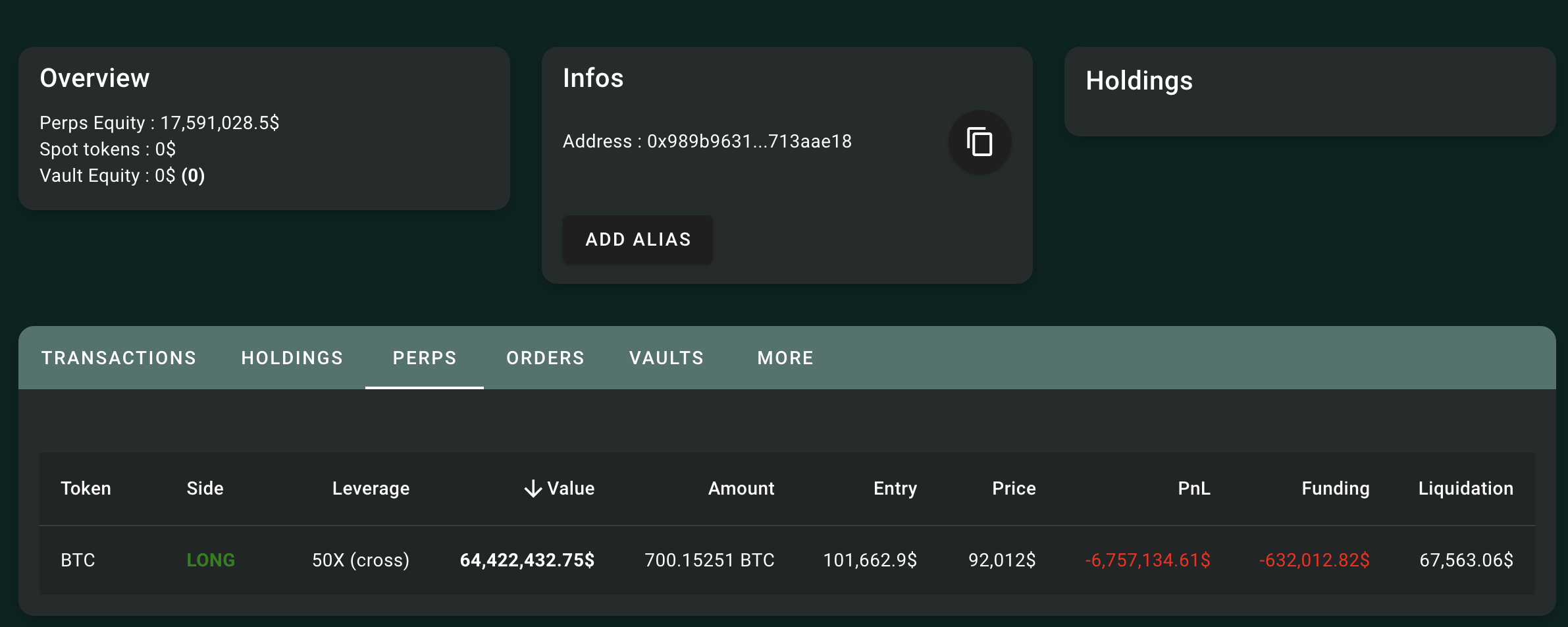This screenshot has width=1568, height=627.
Task: Open the HOLDINGS tab
Action: pos(292,358)
